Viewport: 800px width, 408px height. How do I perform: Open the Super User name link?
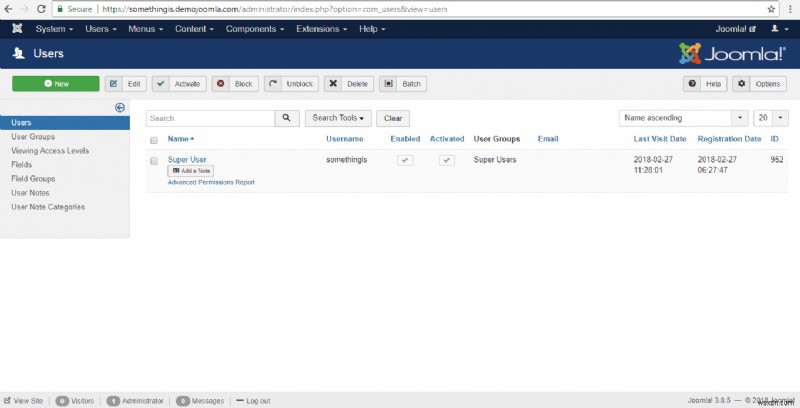coord(187,160)
